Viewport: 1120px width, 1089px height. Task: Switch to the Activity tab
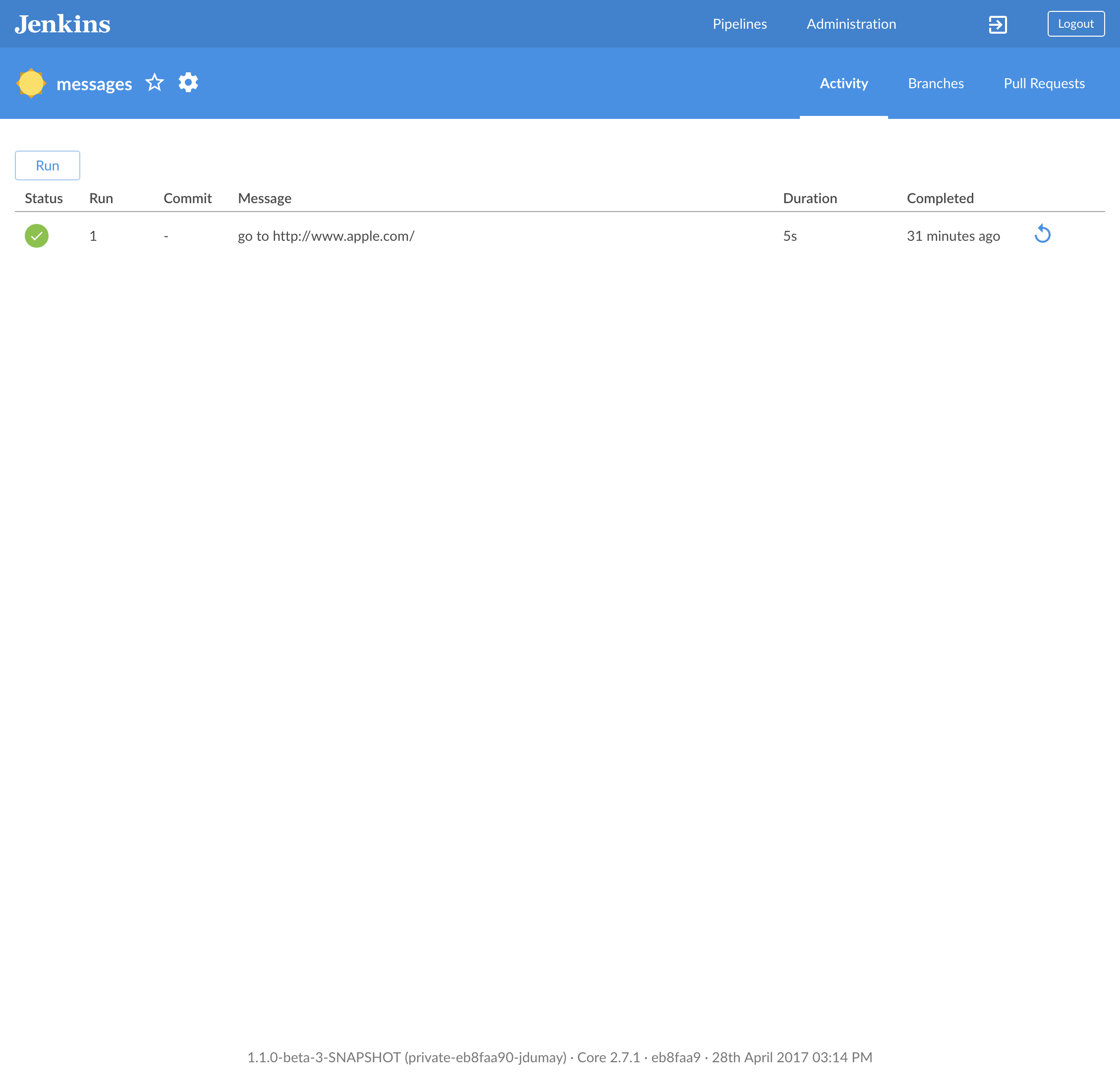843,84
